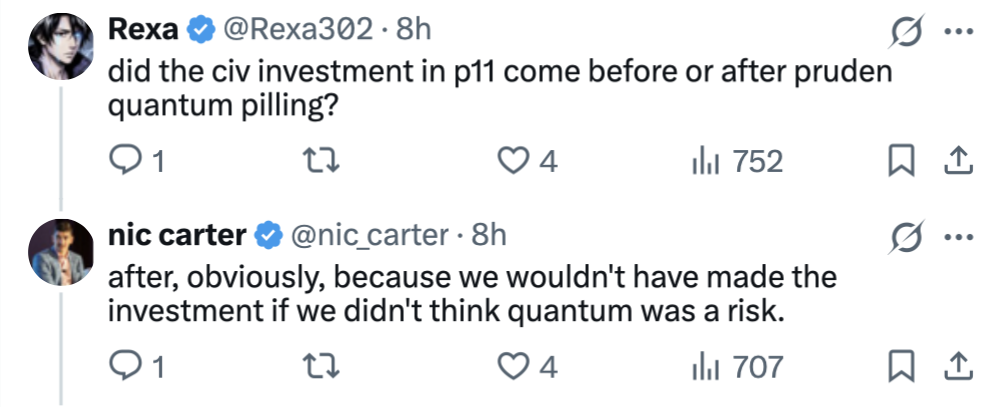
Task: Open more options for nic carter's reply
Action: (958, 237)
